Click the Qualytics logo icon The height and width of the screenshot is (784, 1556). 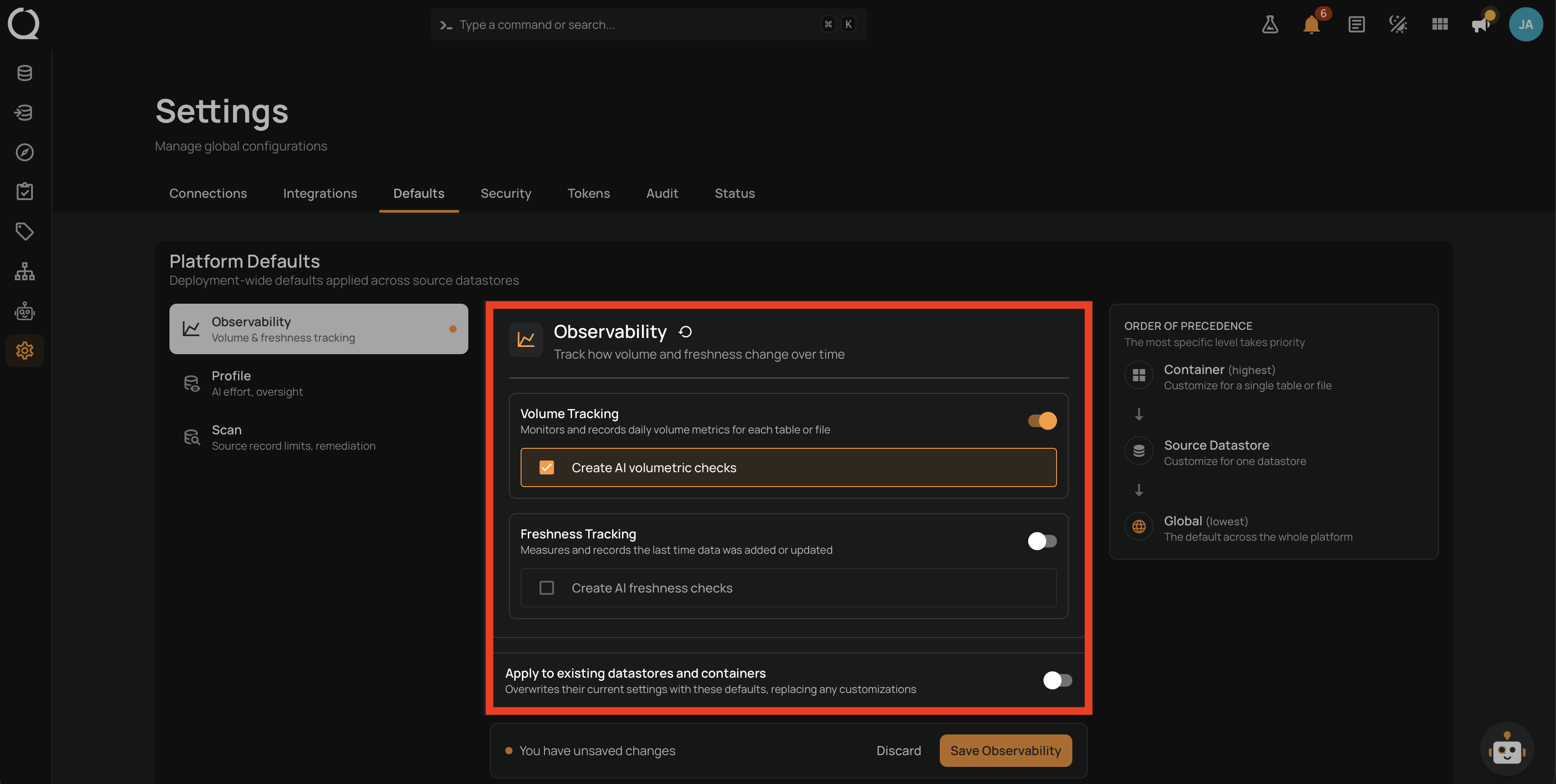point(23,23)
